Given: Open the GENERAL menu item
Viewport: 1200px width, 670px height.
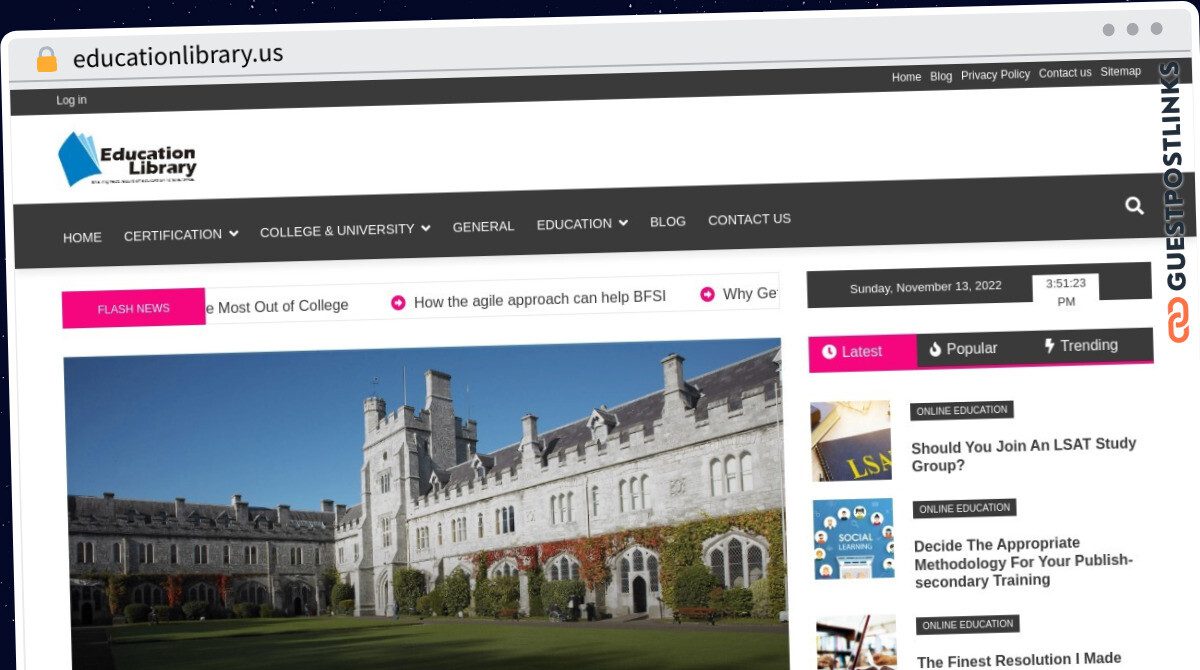Looking at the screenshot, I should pos(483,226).
